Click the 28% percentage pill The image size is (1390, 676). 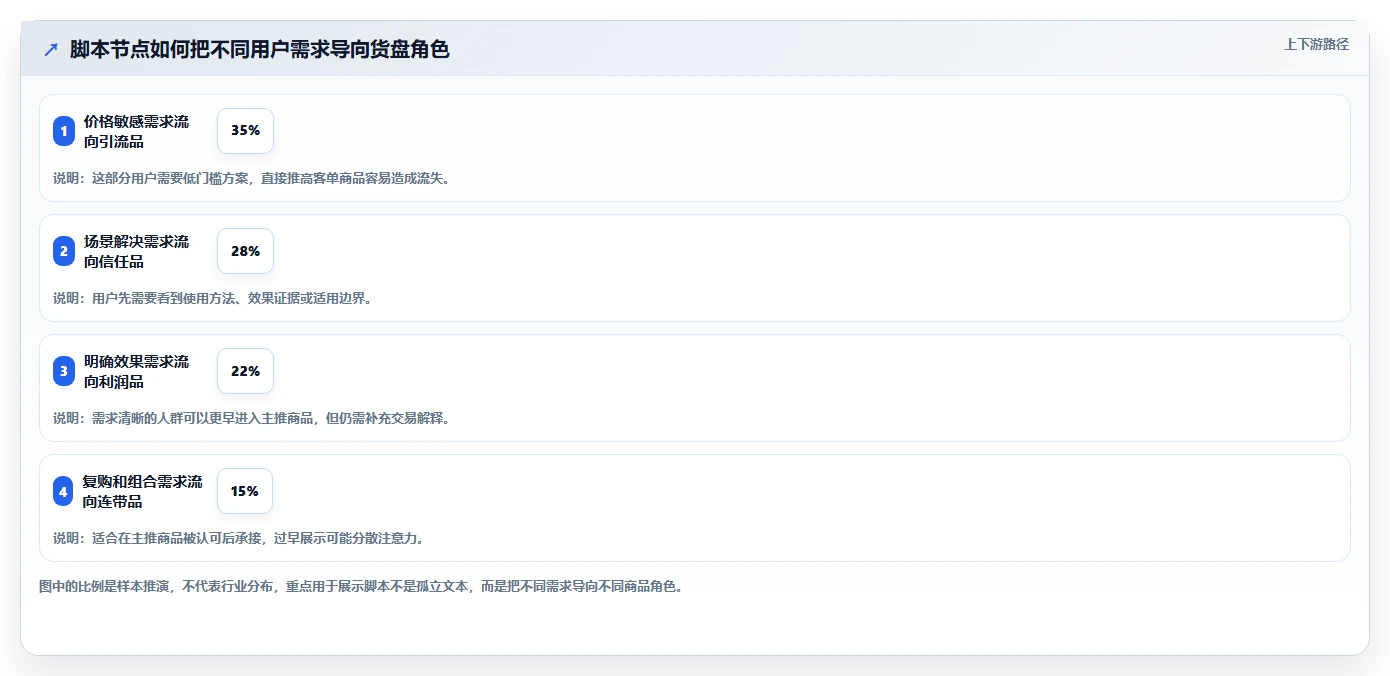coord(245,251)
